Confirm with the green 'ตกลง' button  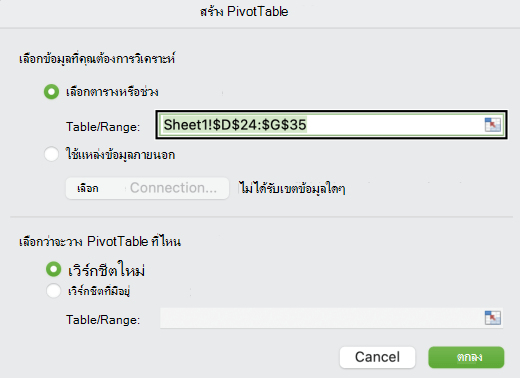466,357
